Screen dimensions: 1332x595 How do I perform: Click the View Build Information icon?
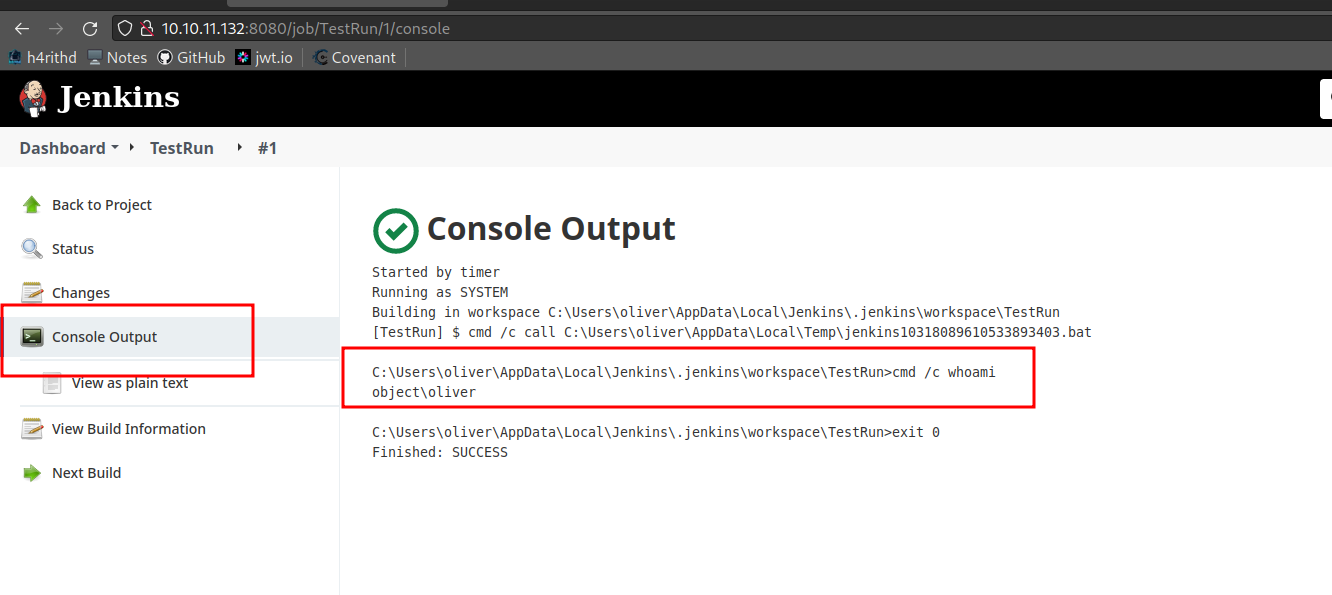pos(32,429)
